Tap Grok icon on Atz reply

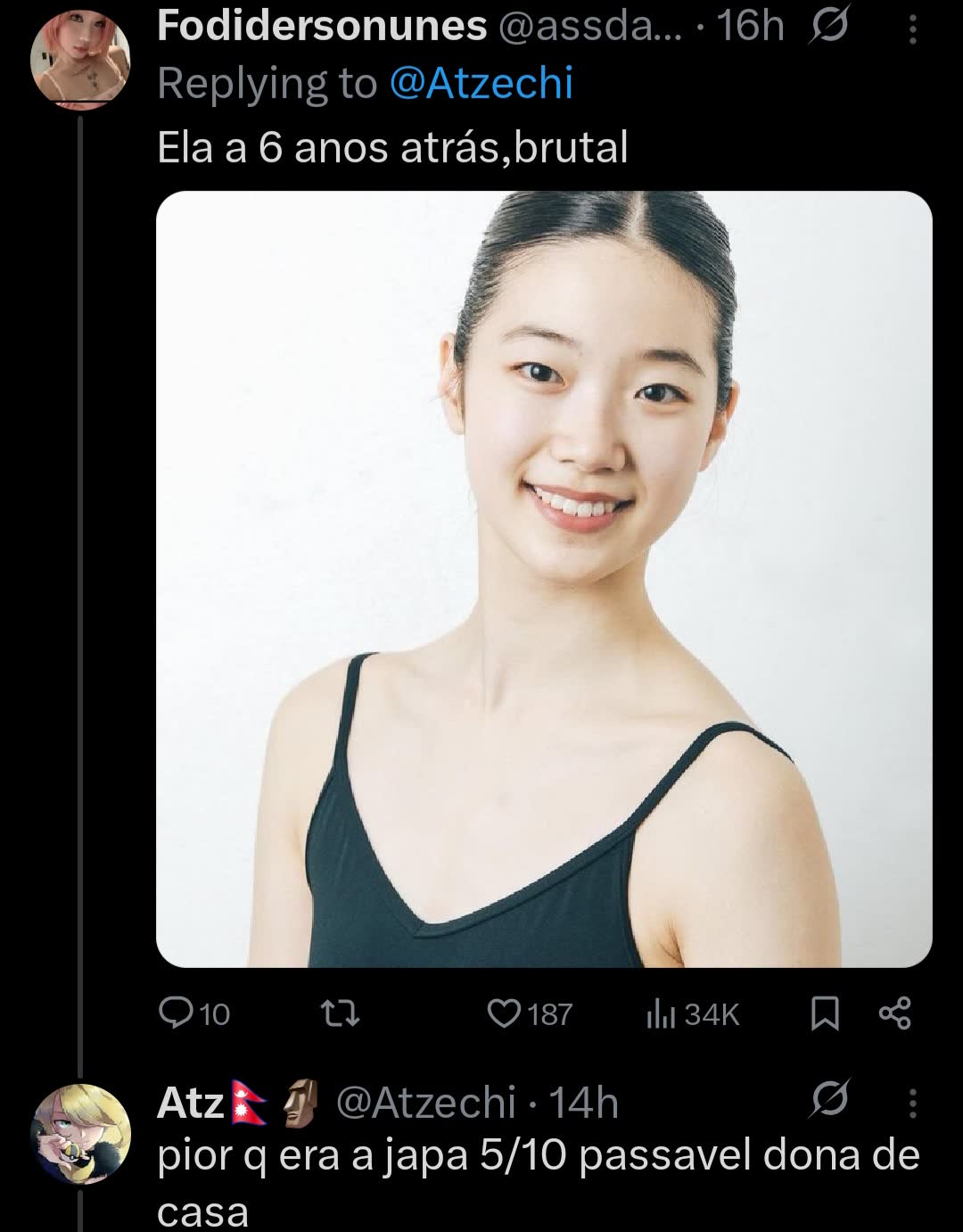[829, 1104]
